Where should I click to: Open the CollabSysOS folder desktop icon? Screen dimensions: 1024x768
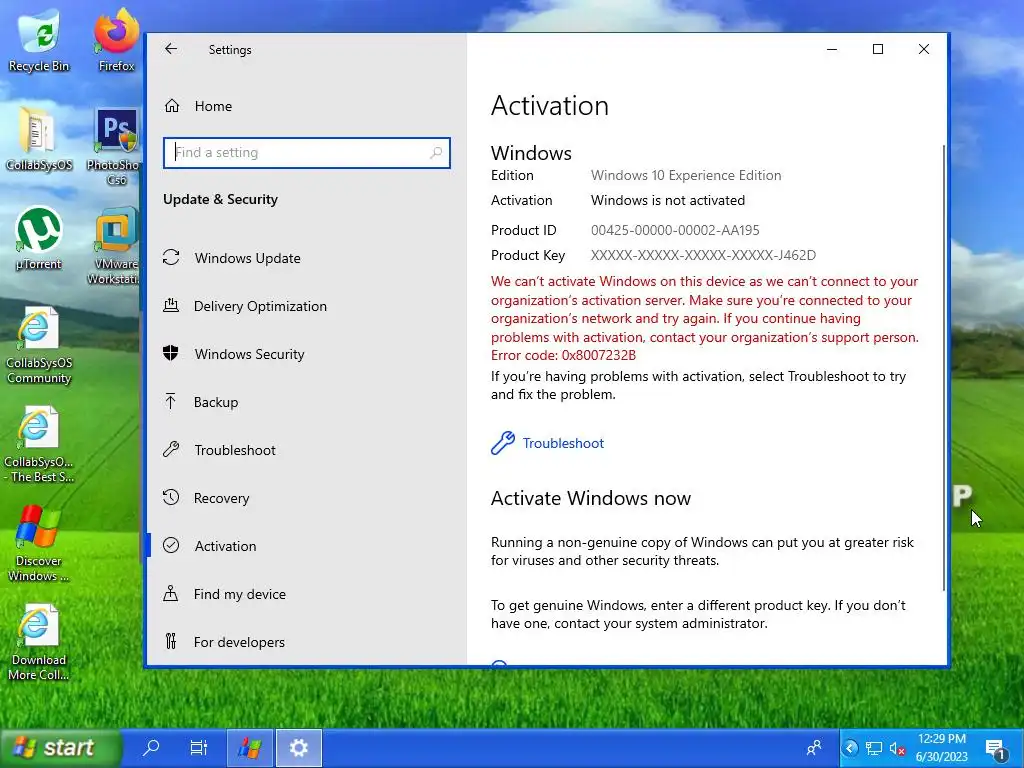39,140
